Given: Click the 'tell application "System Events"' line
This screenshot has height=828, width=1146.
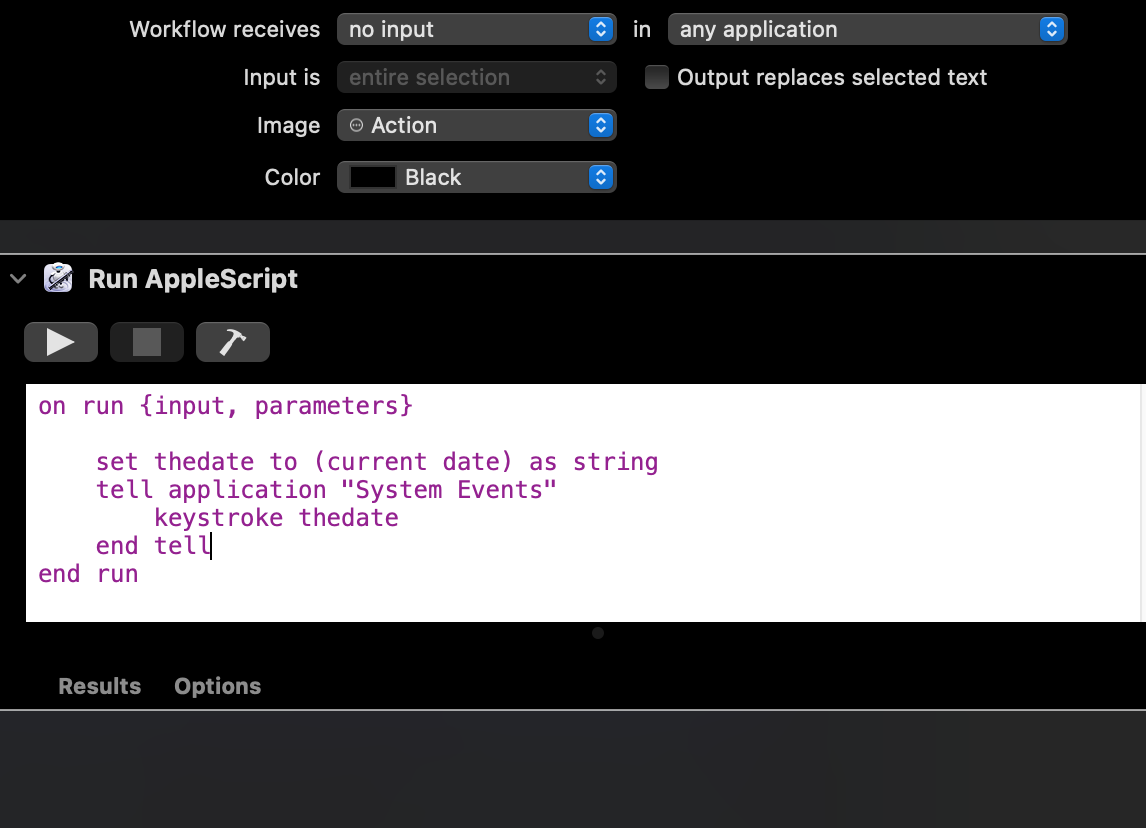Looking at the screenshot, I should pos(326,490).
